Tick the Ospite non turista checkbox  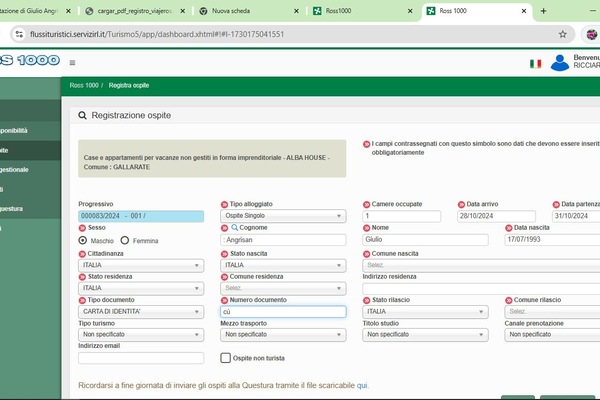tap(225, 357)
